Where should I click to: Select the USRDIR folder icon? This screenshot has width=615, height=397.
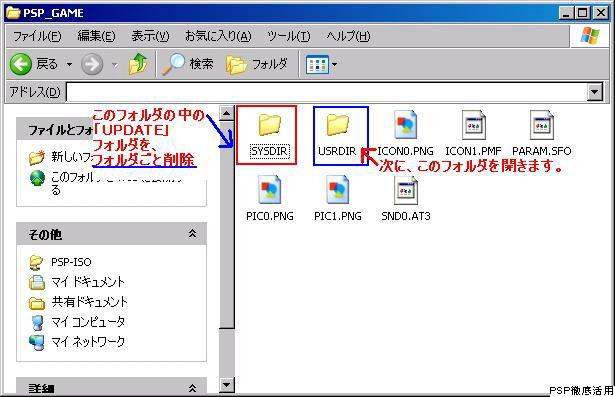coord(337,124)
